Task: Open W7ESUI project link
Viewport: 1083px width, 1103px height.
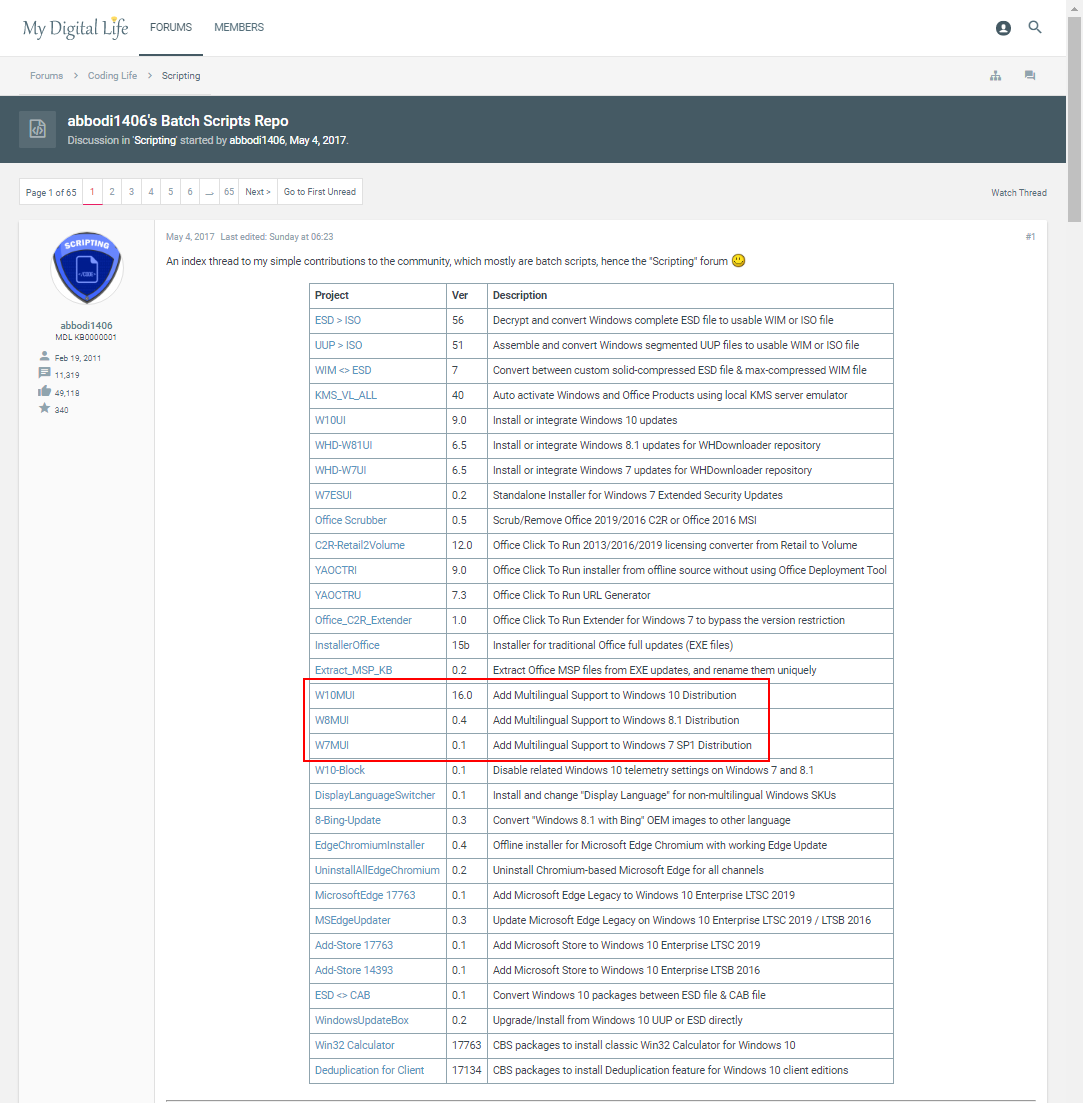Action: click(x=333, y=495)
